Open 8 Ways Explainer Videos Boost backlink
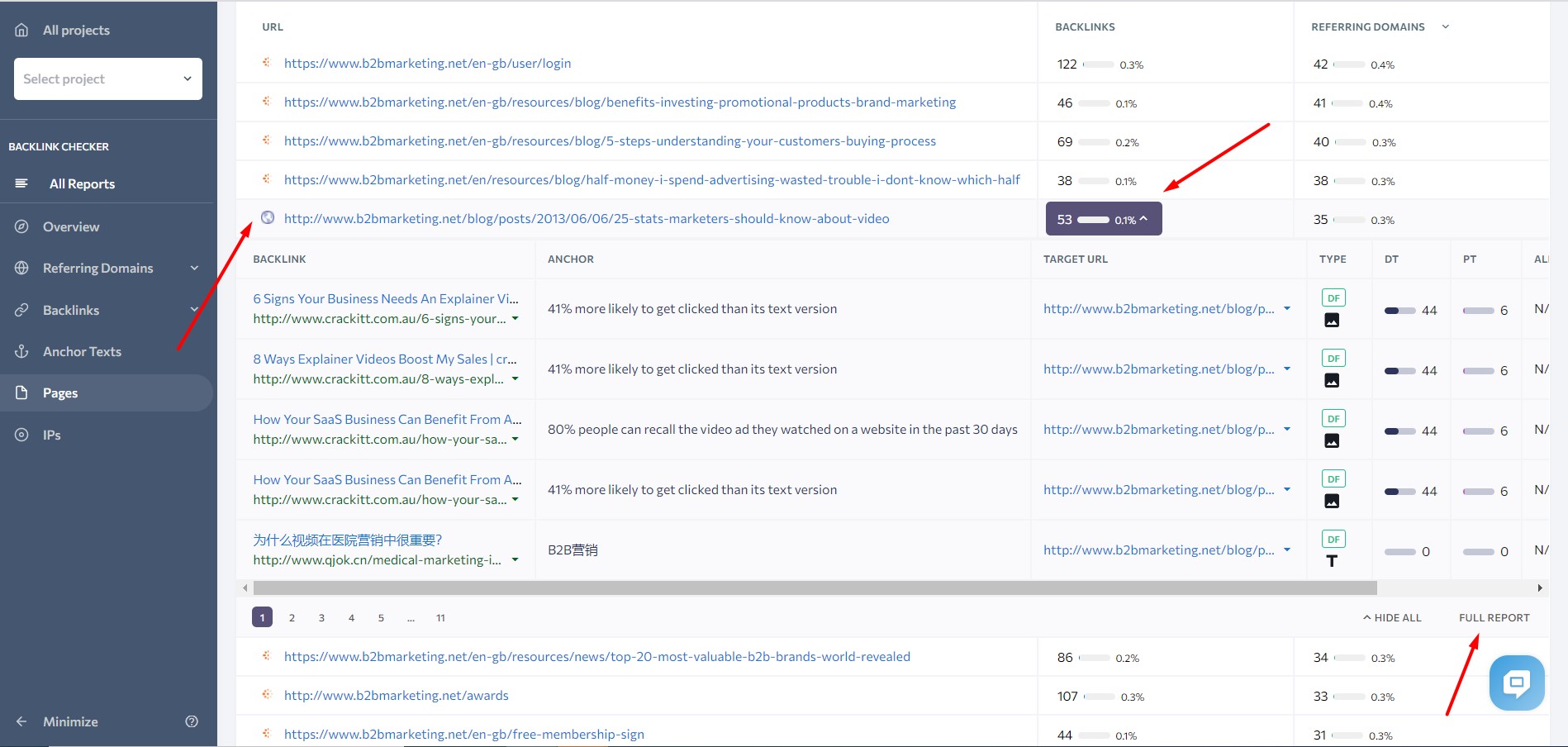The width and height of the screenshot is (1568, 747). tap(385, 359)
